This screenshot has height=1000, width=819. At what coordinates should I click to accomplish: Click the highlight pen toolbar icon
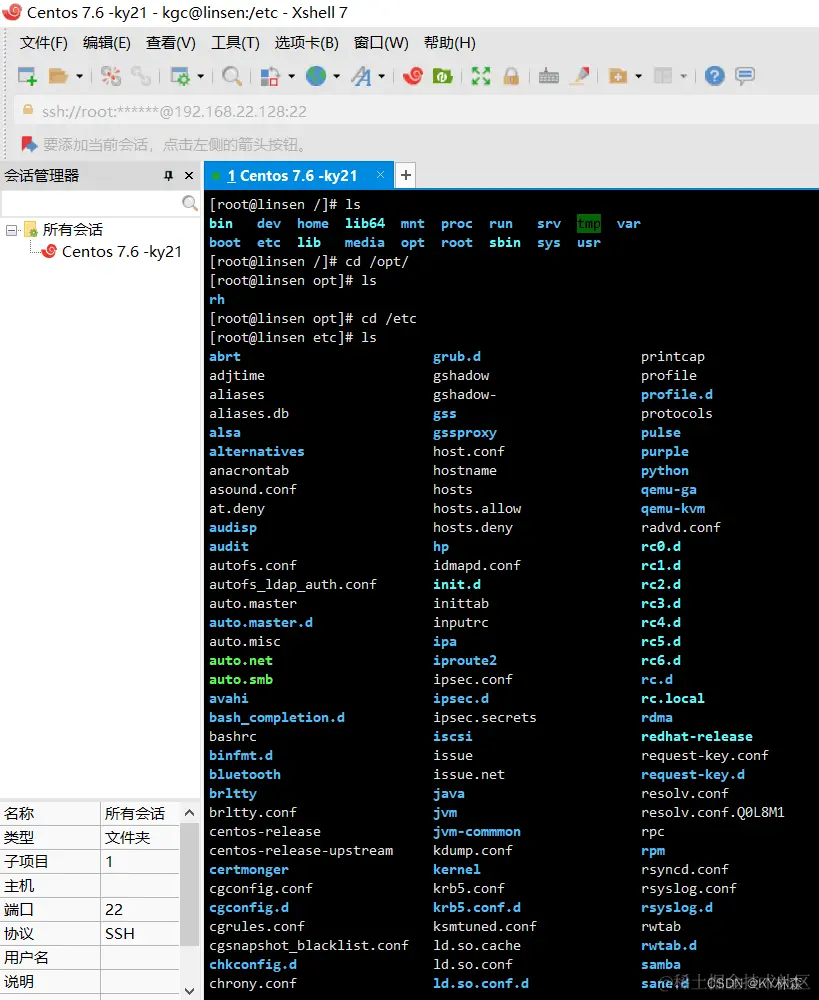tap(580, 76)
